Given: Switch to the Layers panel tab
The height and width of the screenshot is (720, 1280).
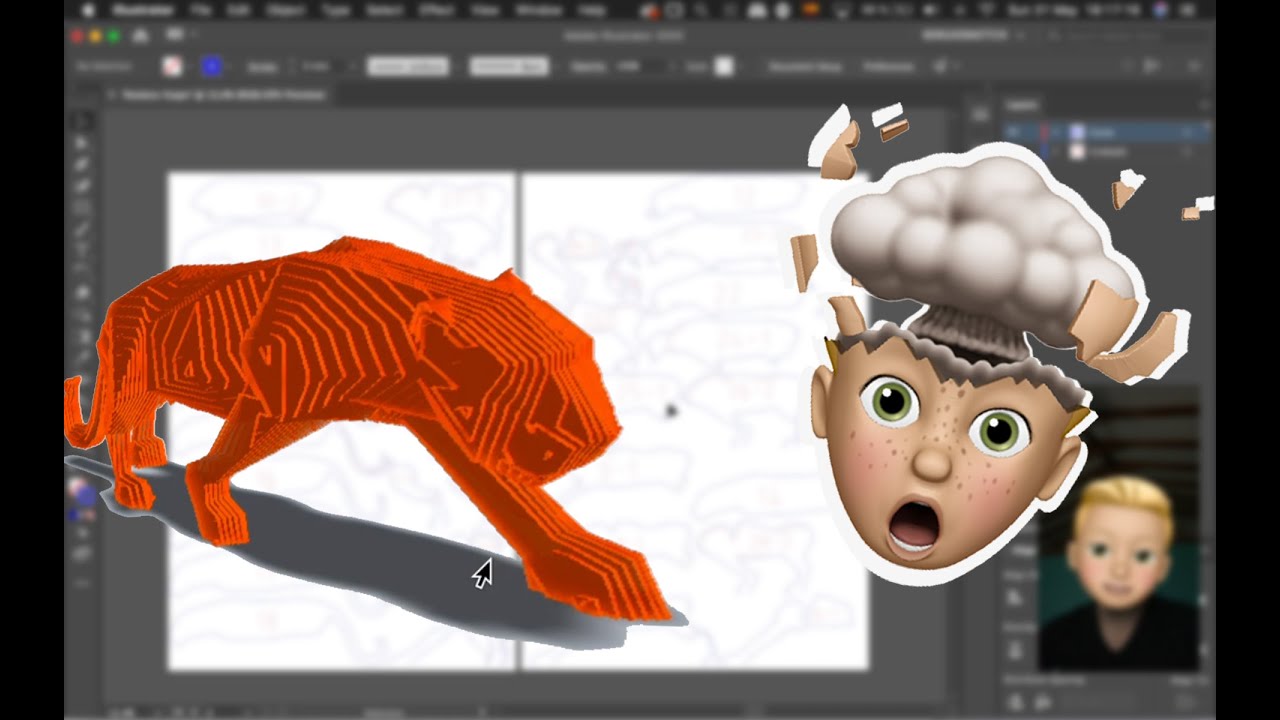Looking at the screenshot, I should pos(1022,104).
